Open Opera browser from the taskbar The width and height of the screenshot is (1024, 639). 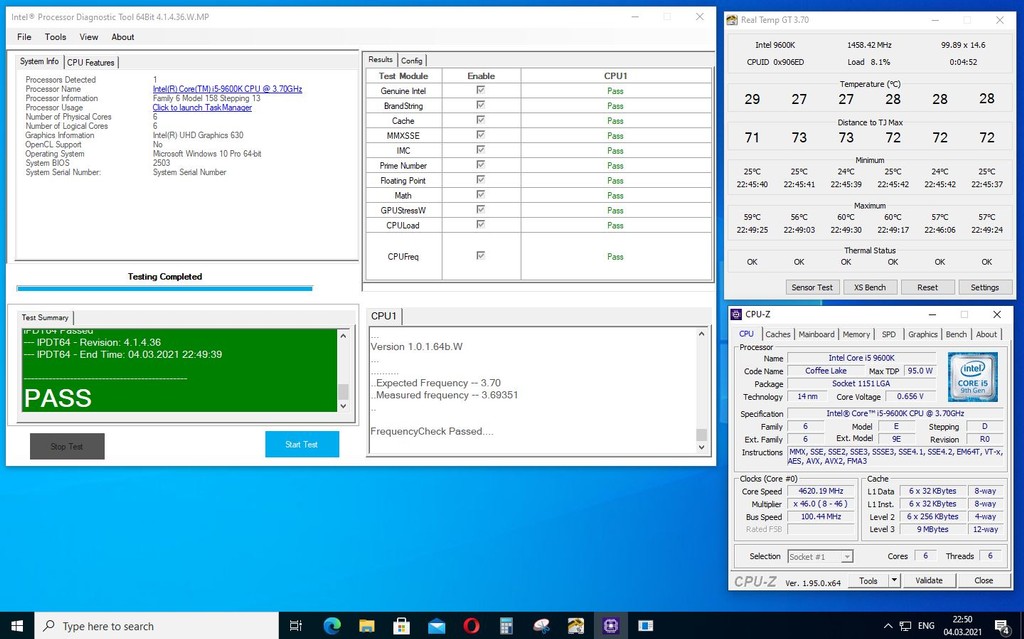471,626
